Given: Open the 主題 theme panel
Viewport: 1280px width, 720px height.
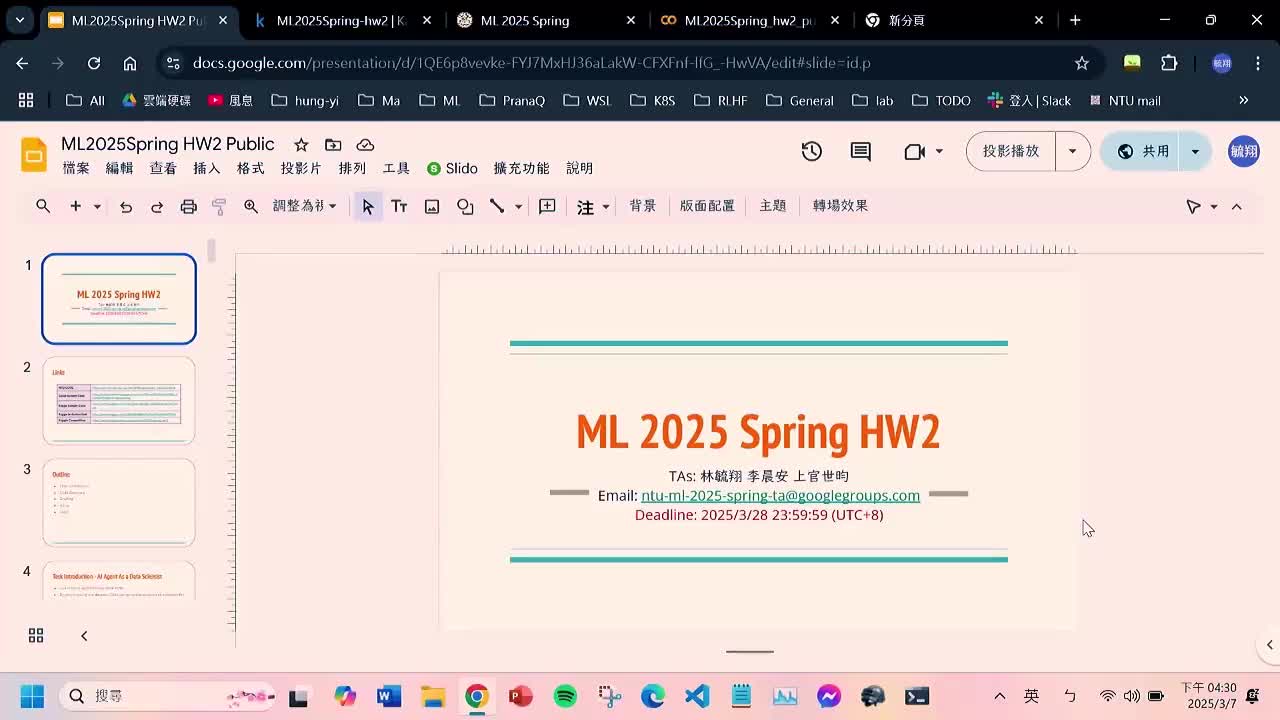Looking at the screenshot, I should [773, 206].
